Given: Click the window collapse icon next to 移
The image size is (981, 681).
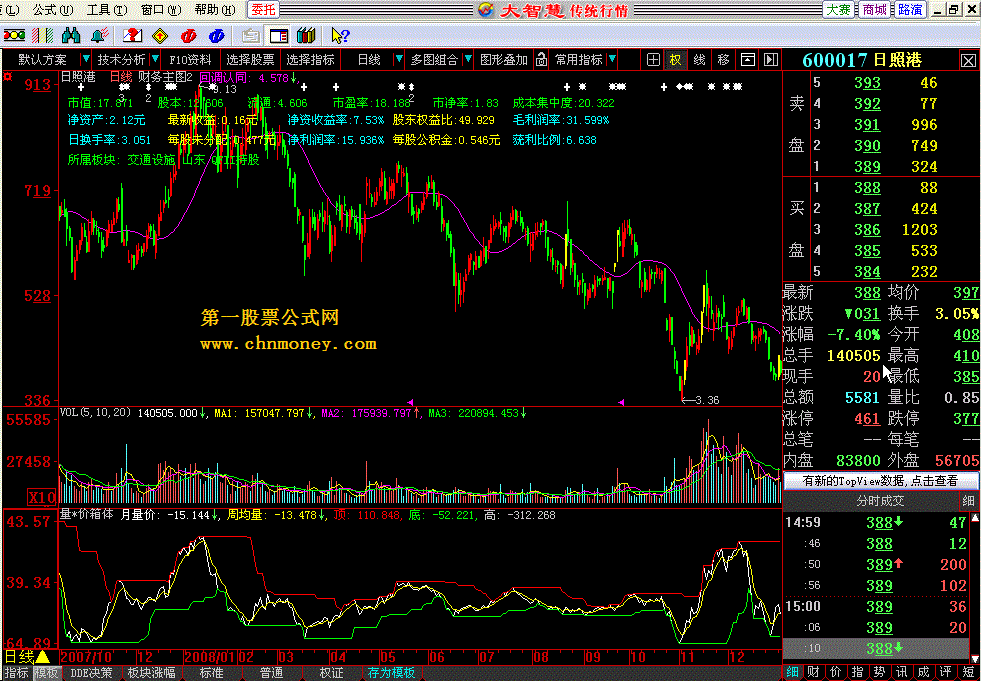Looking at the screenshot, I should [x=748, y=60].
